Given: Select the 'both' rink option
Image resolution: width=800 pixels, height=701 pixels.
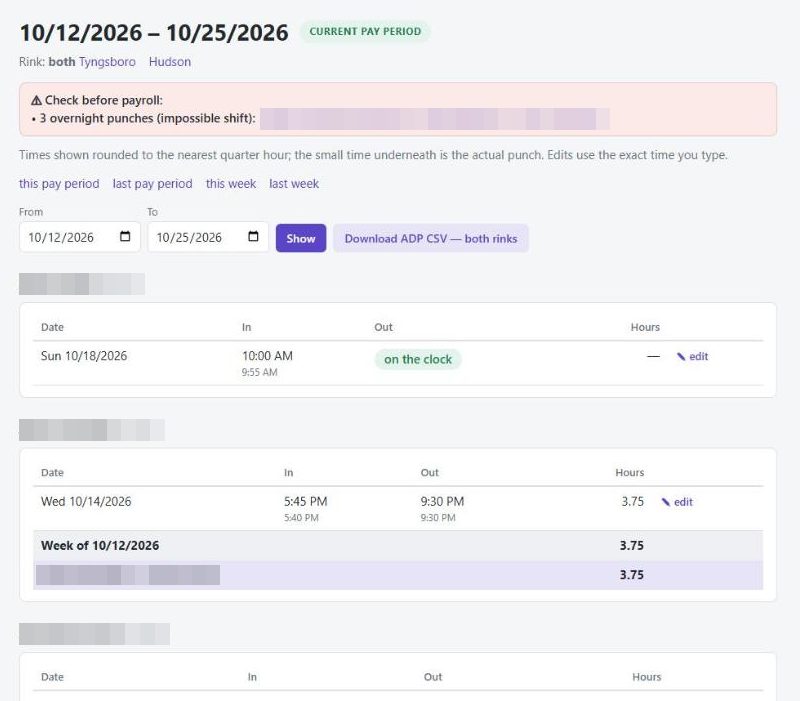Looking at the screenshot, I should pyautogui.click(x=62, y=62).
